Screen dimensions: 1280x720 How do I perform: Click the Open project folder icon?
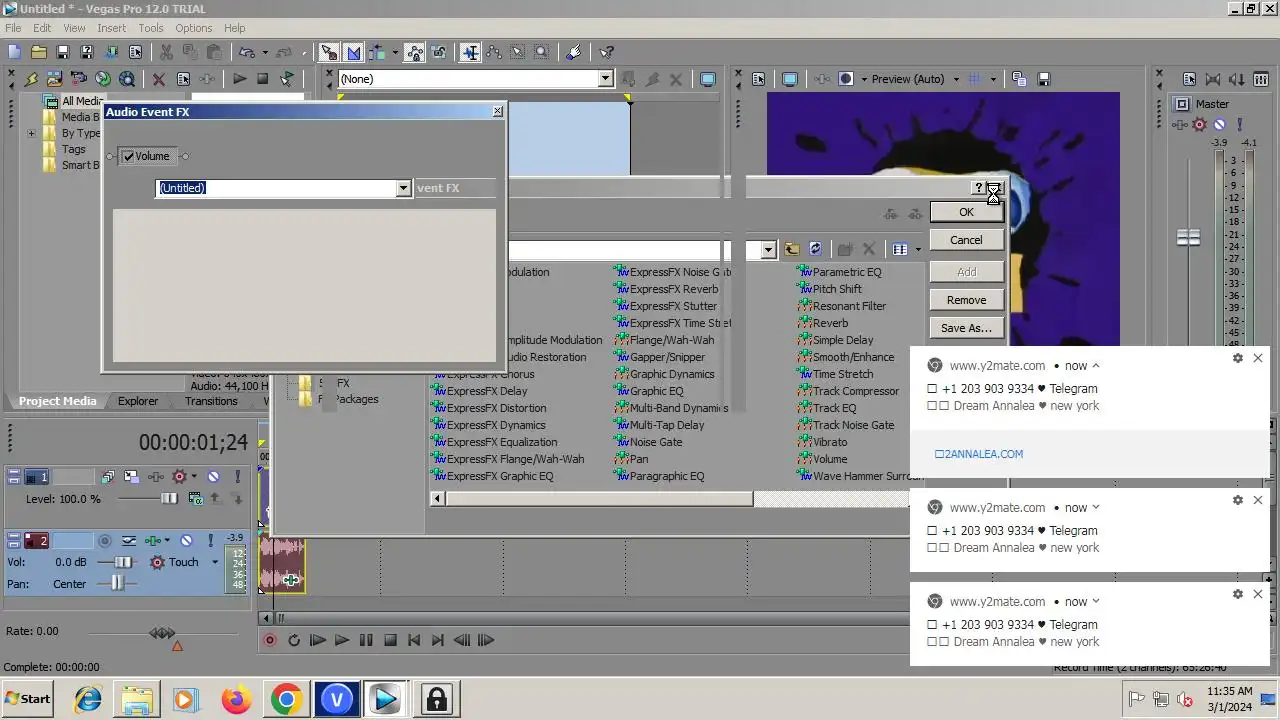click(x=38, y=52)
